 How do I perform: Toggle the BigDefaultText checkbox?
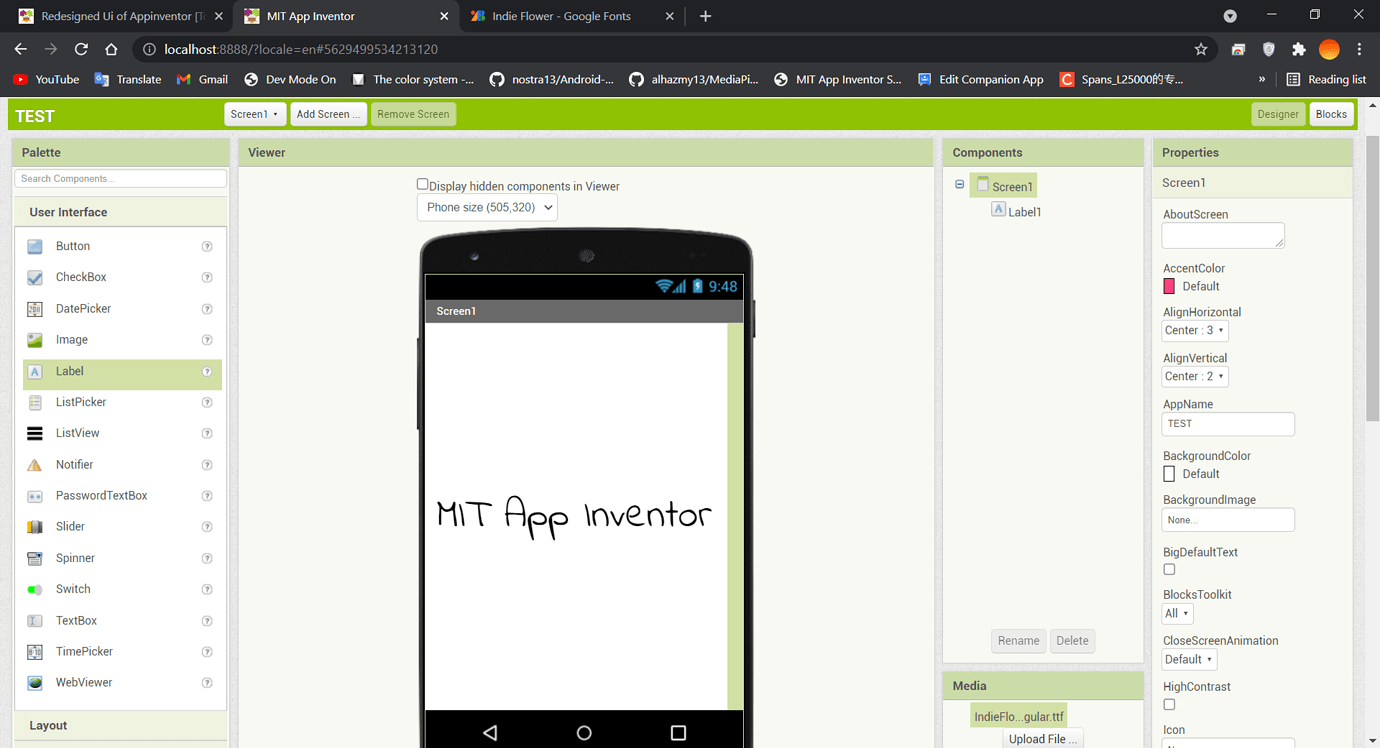pos(1169,569)
